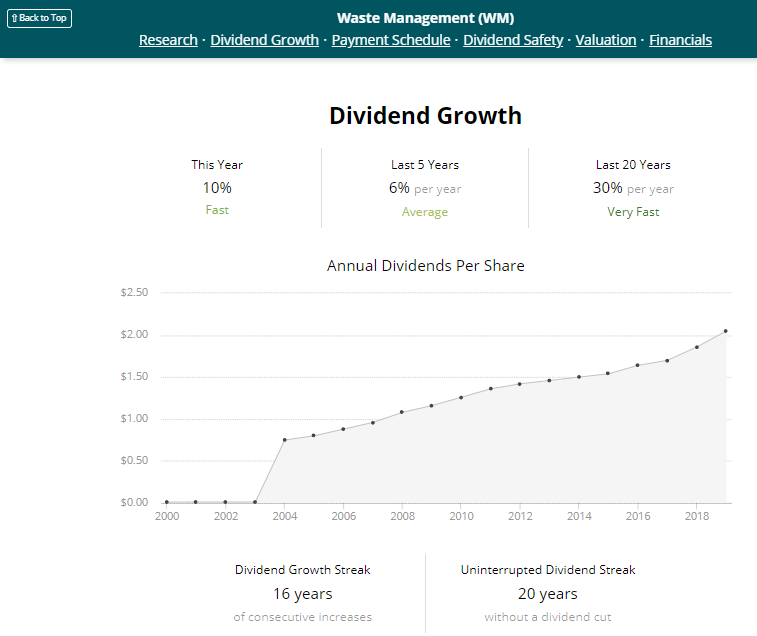The width and height of the screenshot is (757, 636).
Task: Click the 30% per year value
Action: point(633,188)
